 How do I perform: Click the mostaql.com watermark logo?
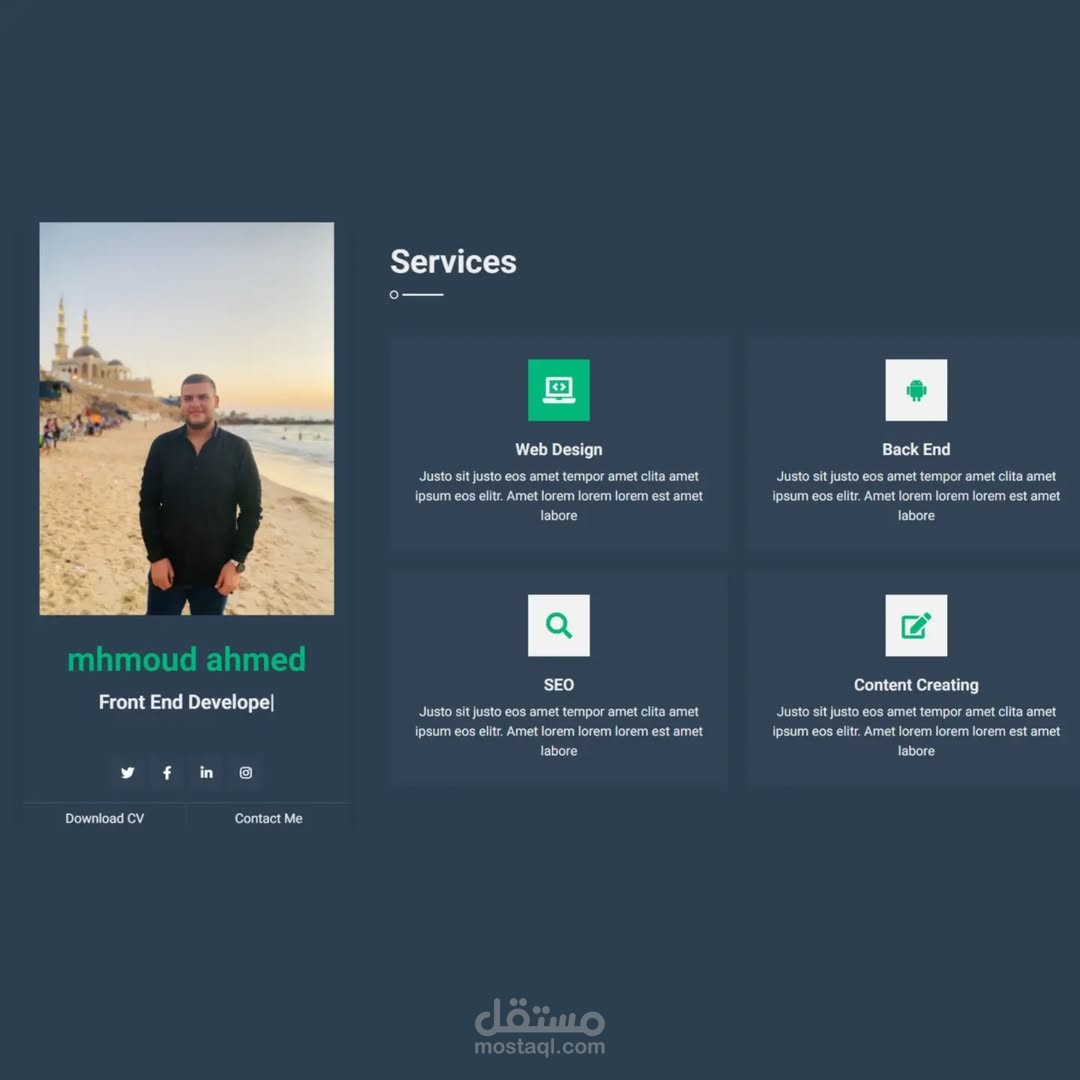click(540, 1027)
